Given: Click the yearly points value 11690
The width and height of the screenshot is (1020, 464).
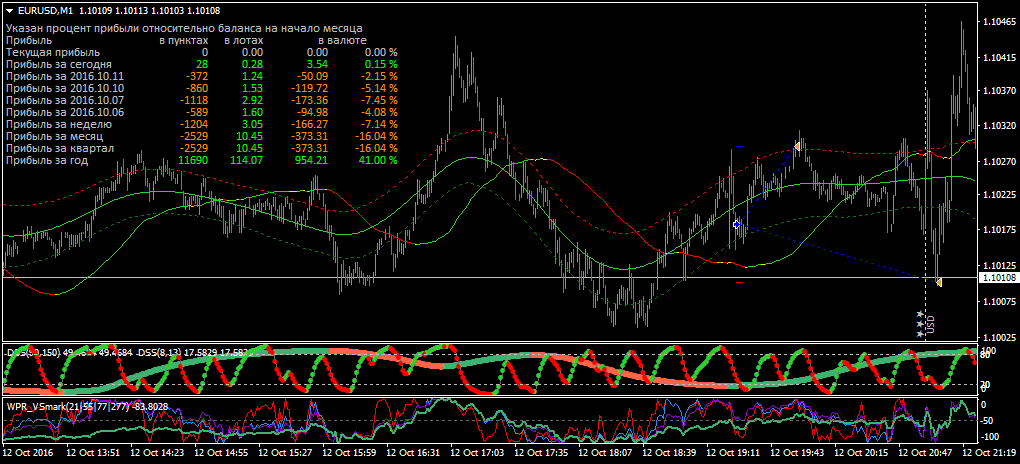Looking at the screenshot, I should click(x=193, y=161).
